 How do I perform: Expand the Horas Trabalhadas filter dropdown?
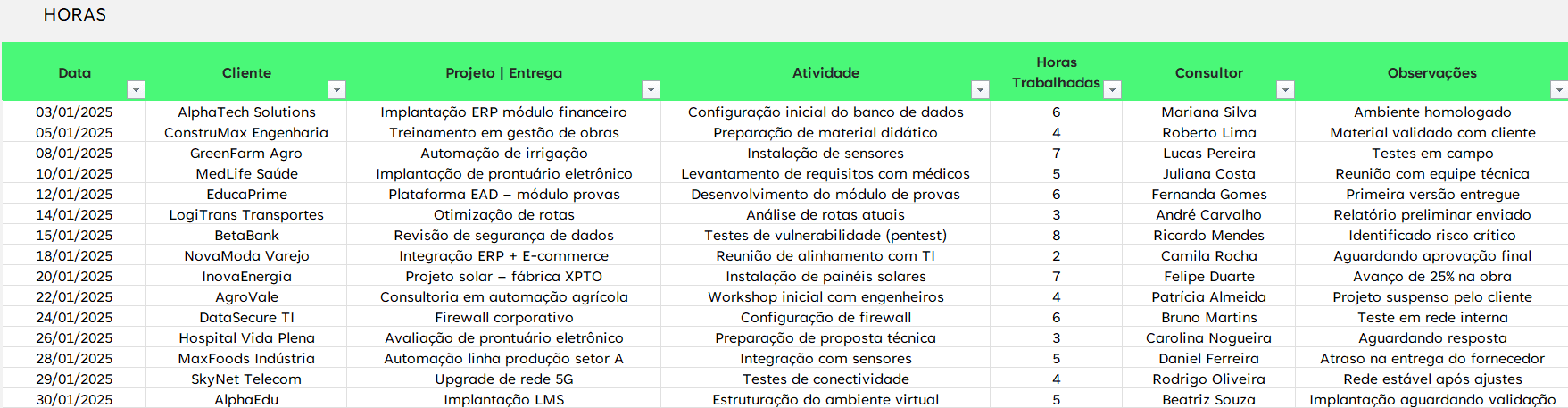point(1112,89)
